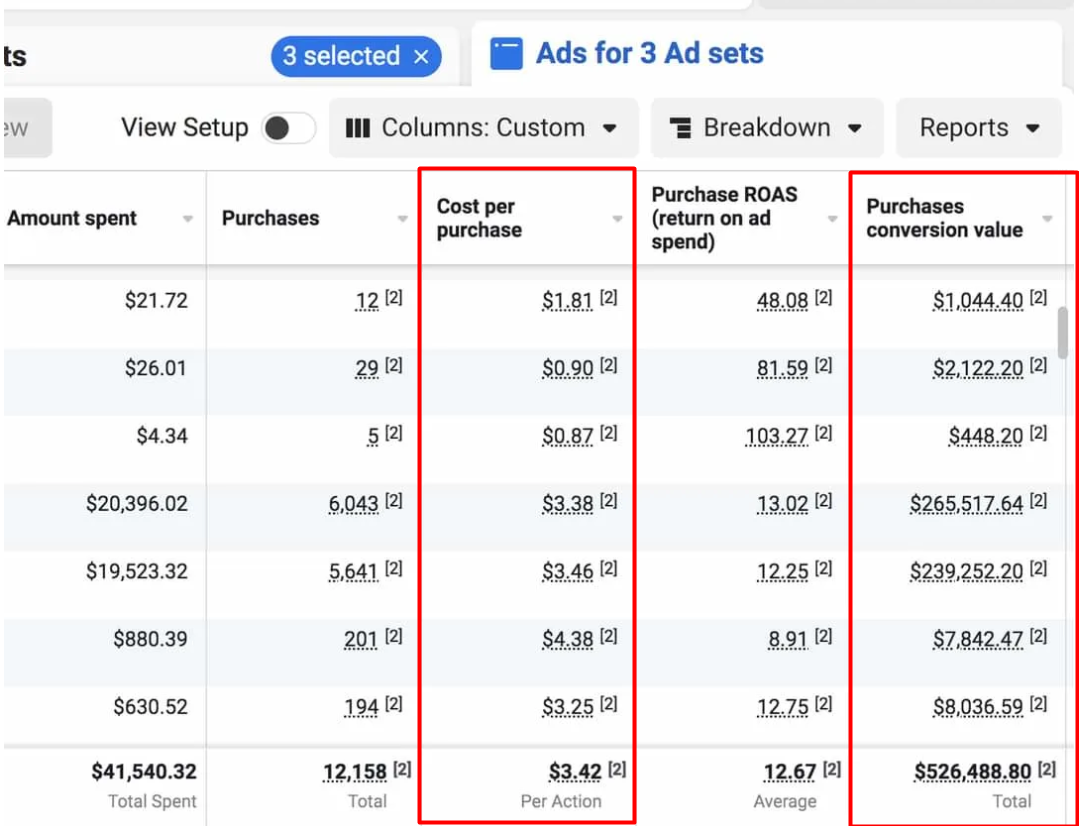The image size is (1079, 826).
Task: Click the 6,043 purchases value link
Action: 353,504
